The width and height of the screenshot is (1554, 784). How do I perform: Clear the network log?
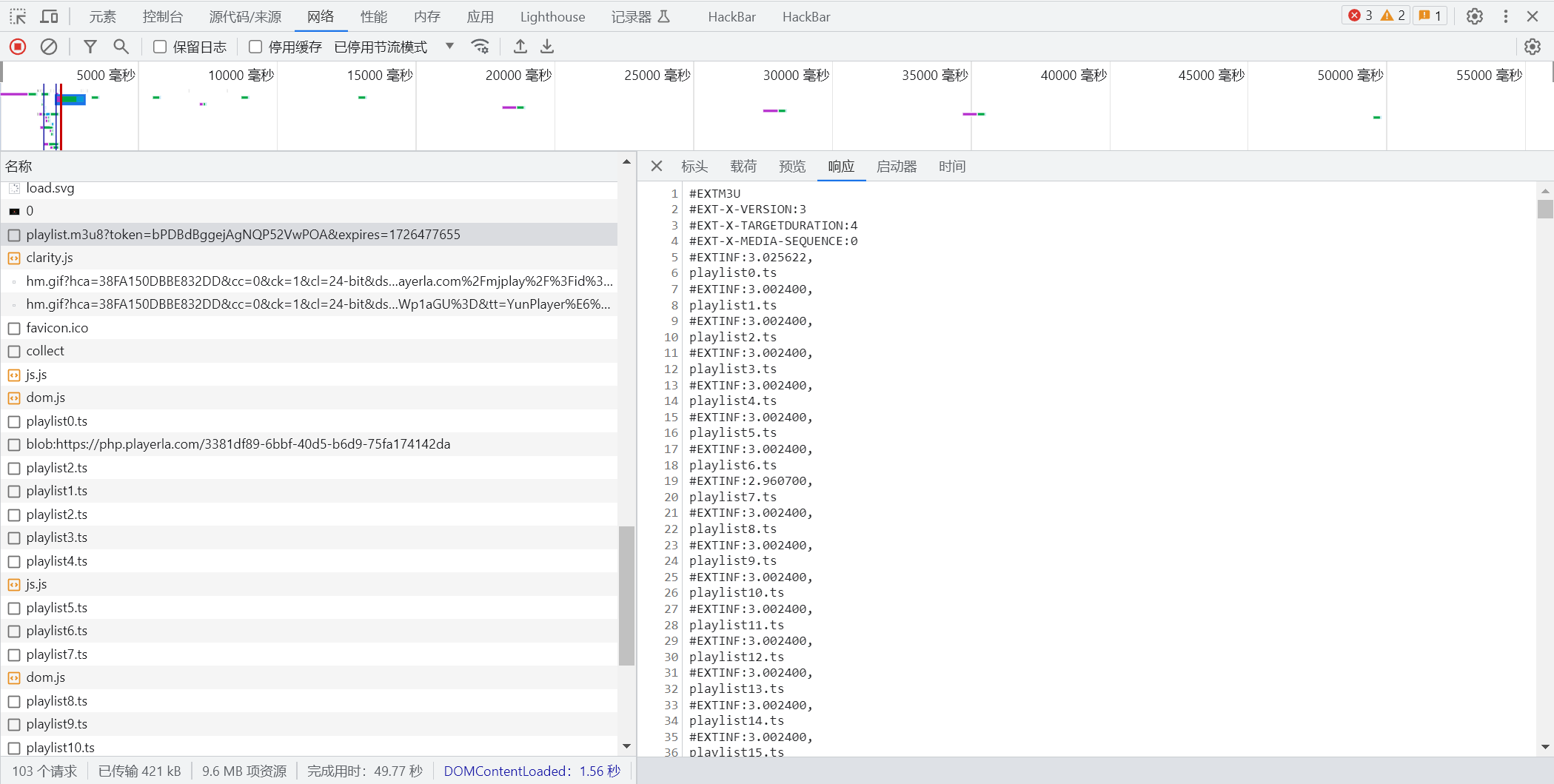point(49,47)
